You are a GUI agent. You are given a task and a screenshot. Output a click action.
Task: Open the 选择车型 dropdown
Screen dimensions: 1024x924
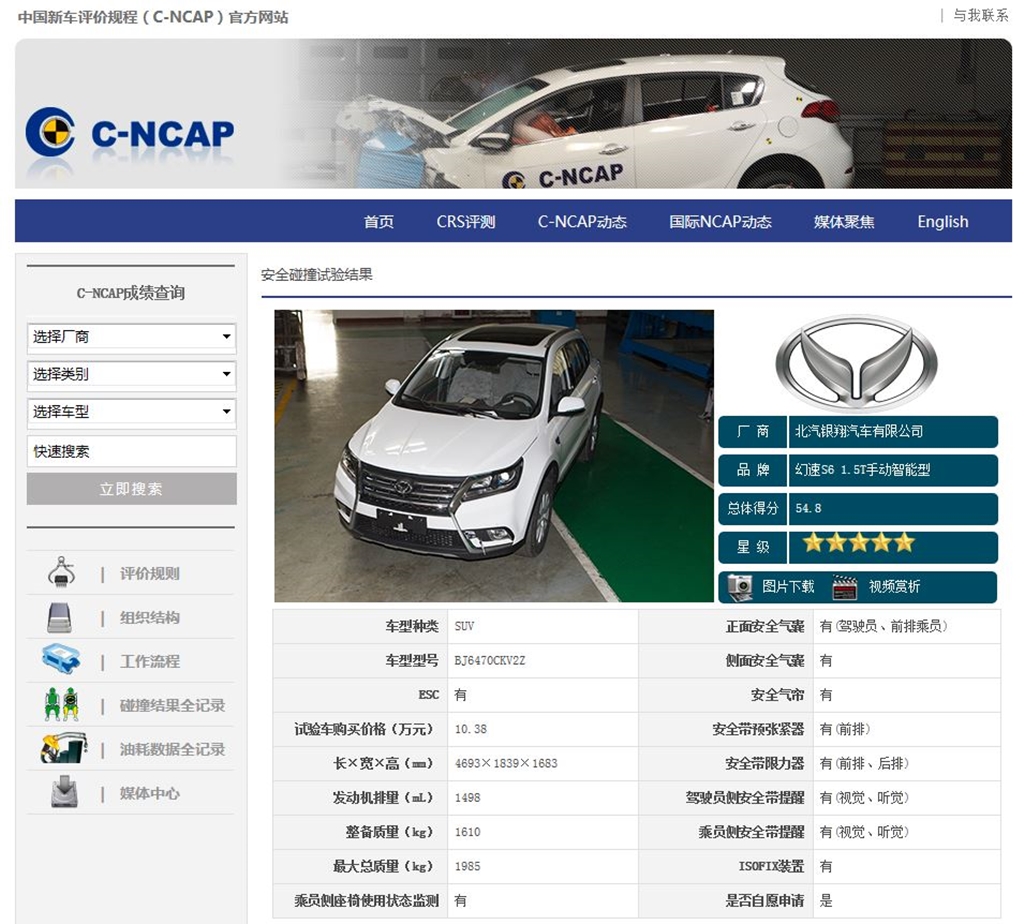click(131, 411)
